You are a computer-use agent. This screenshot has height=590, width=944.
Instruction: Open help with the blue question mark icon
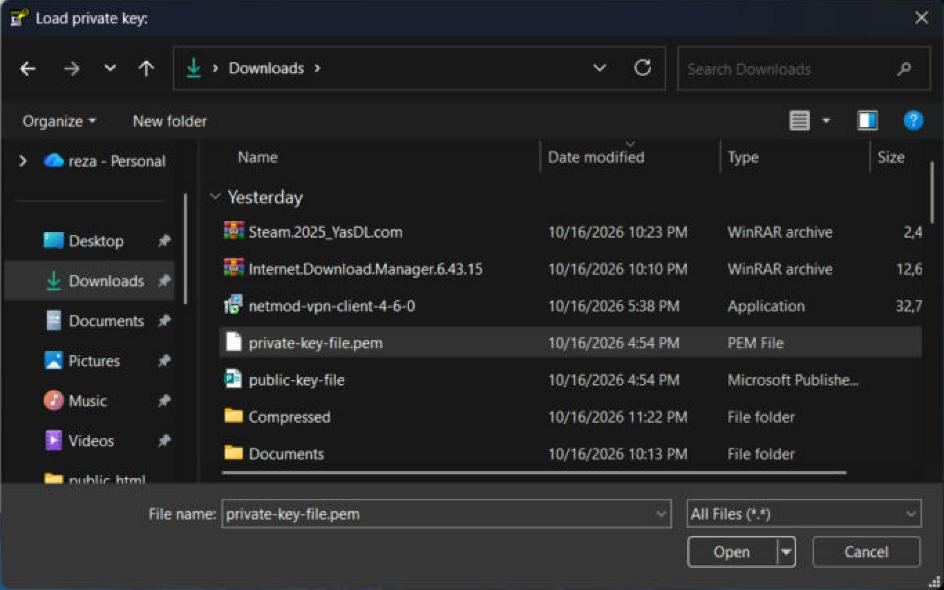913,121
